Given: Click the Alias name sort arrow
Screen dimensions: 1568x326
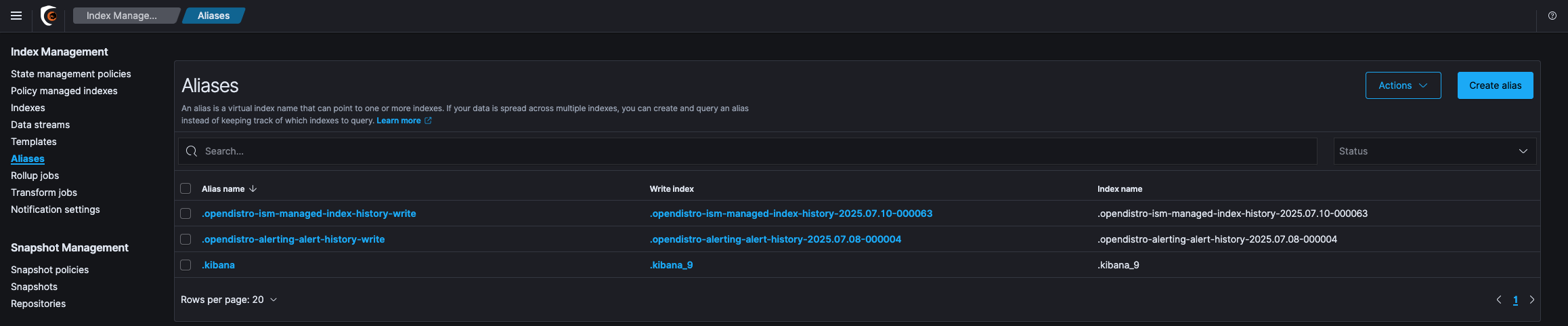Looking at the screenshot, I should (x=253, y=189).
